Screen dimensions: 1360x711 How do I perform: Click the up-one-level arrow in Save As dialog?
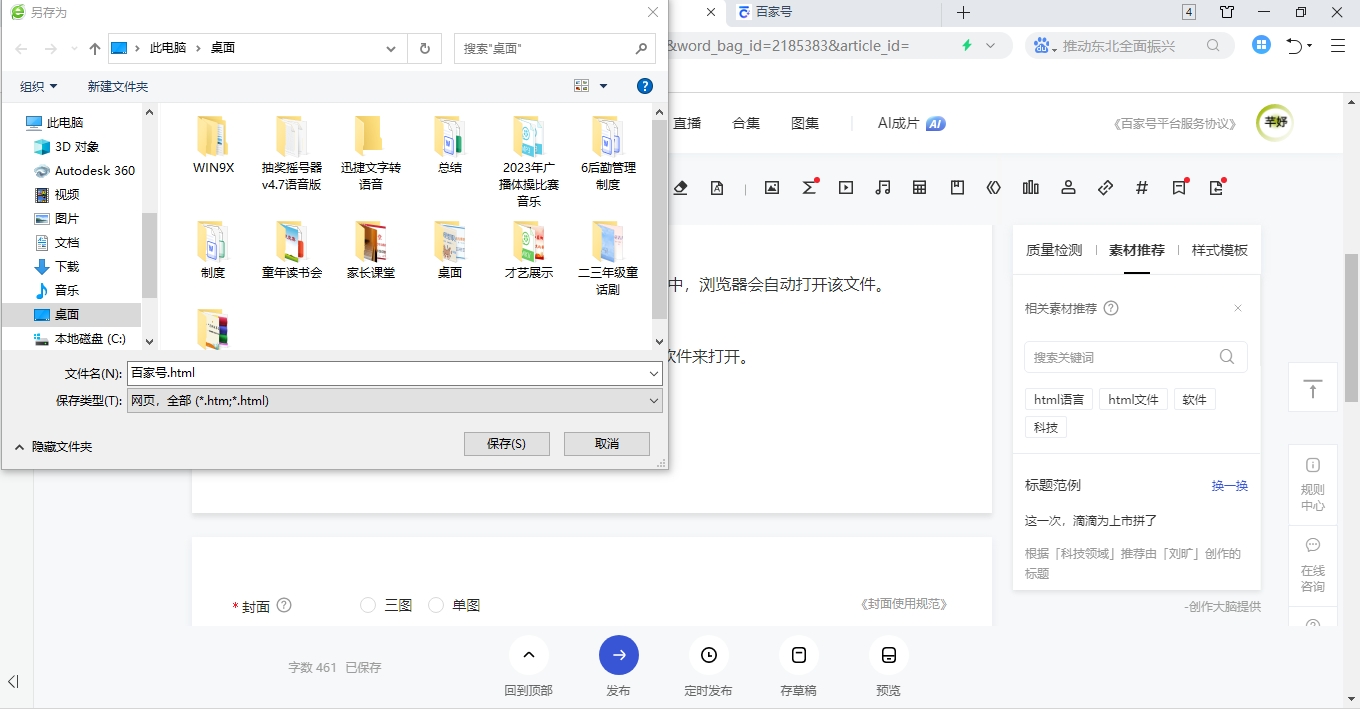pos(95,48)
